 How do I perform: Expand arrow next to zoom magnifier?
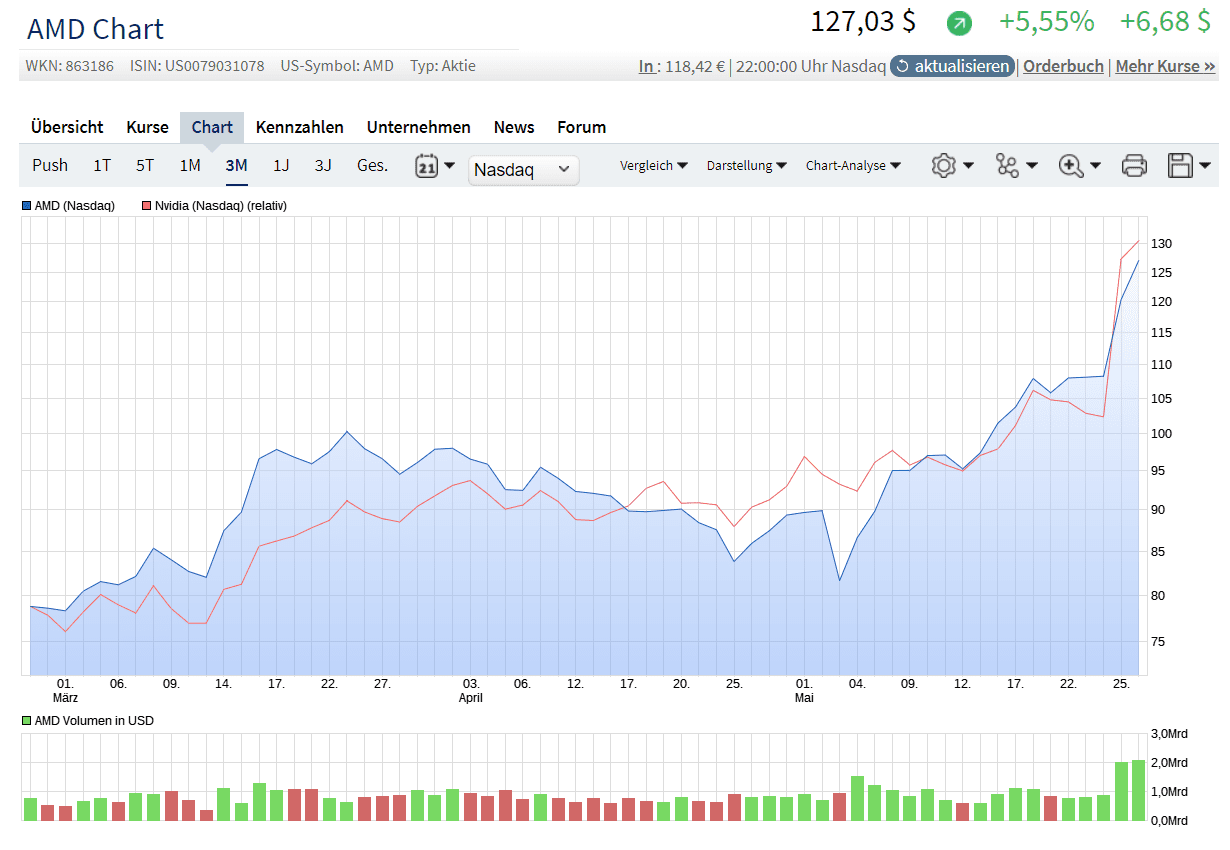(1096, 166)
